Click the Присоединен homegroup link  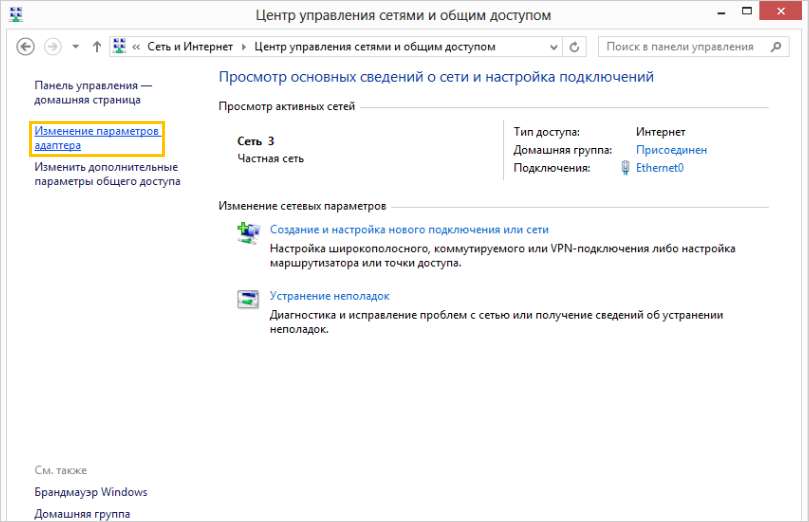tap(671, 150)
